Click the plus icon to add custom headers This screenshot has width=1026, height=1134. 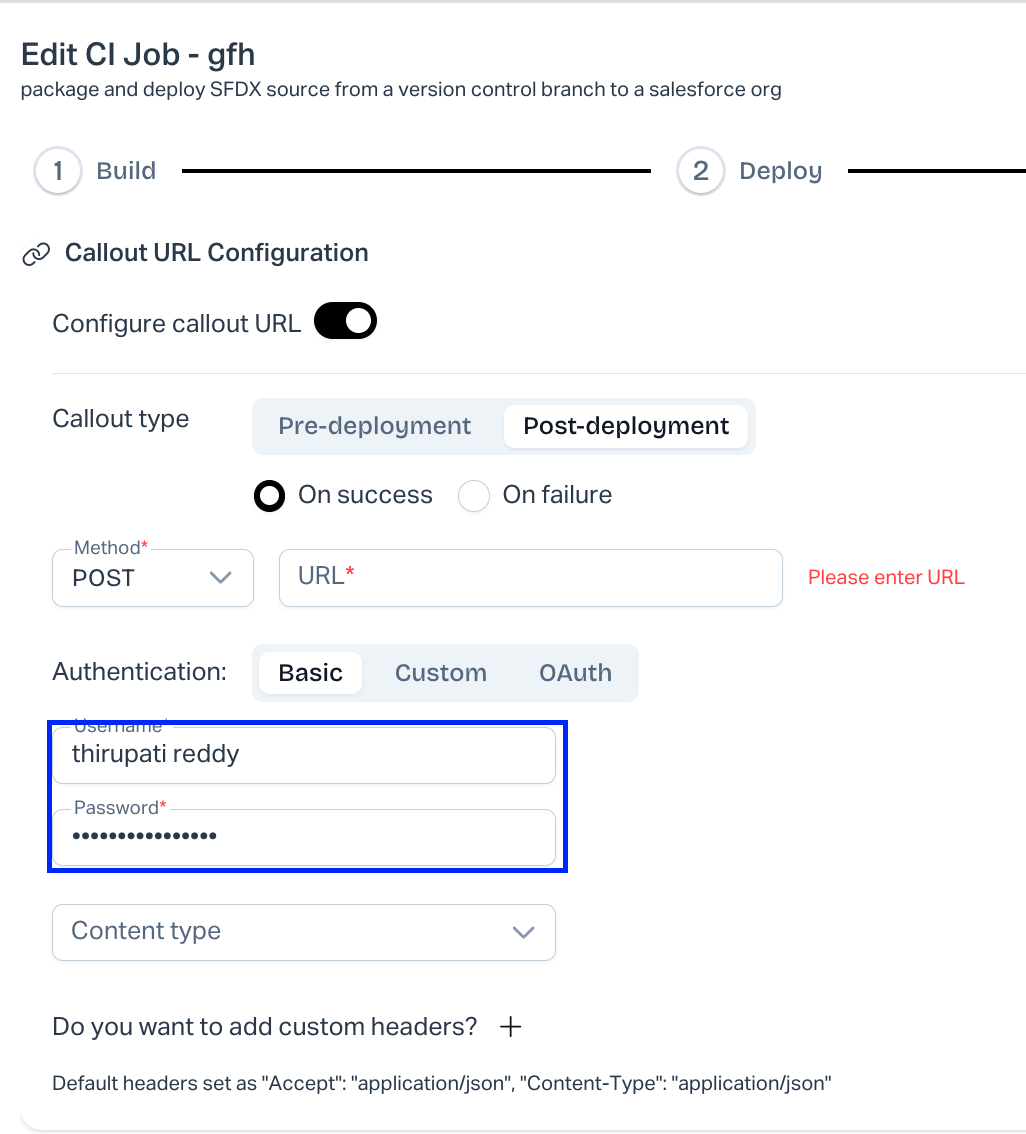point(510,1027)
